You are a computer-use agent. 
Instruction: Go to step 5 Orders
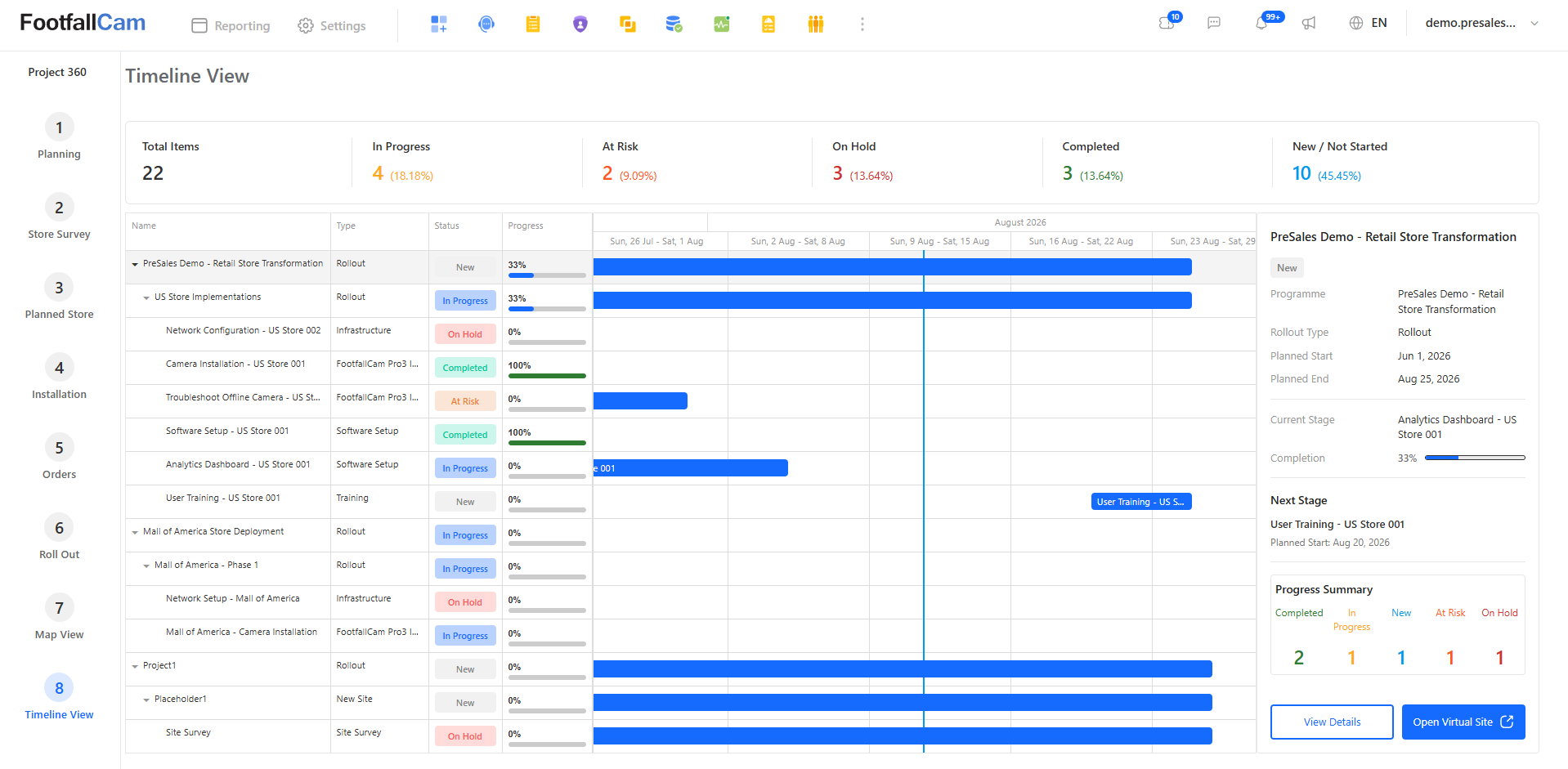tap(59, 457)
